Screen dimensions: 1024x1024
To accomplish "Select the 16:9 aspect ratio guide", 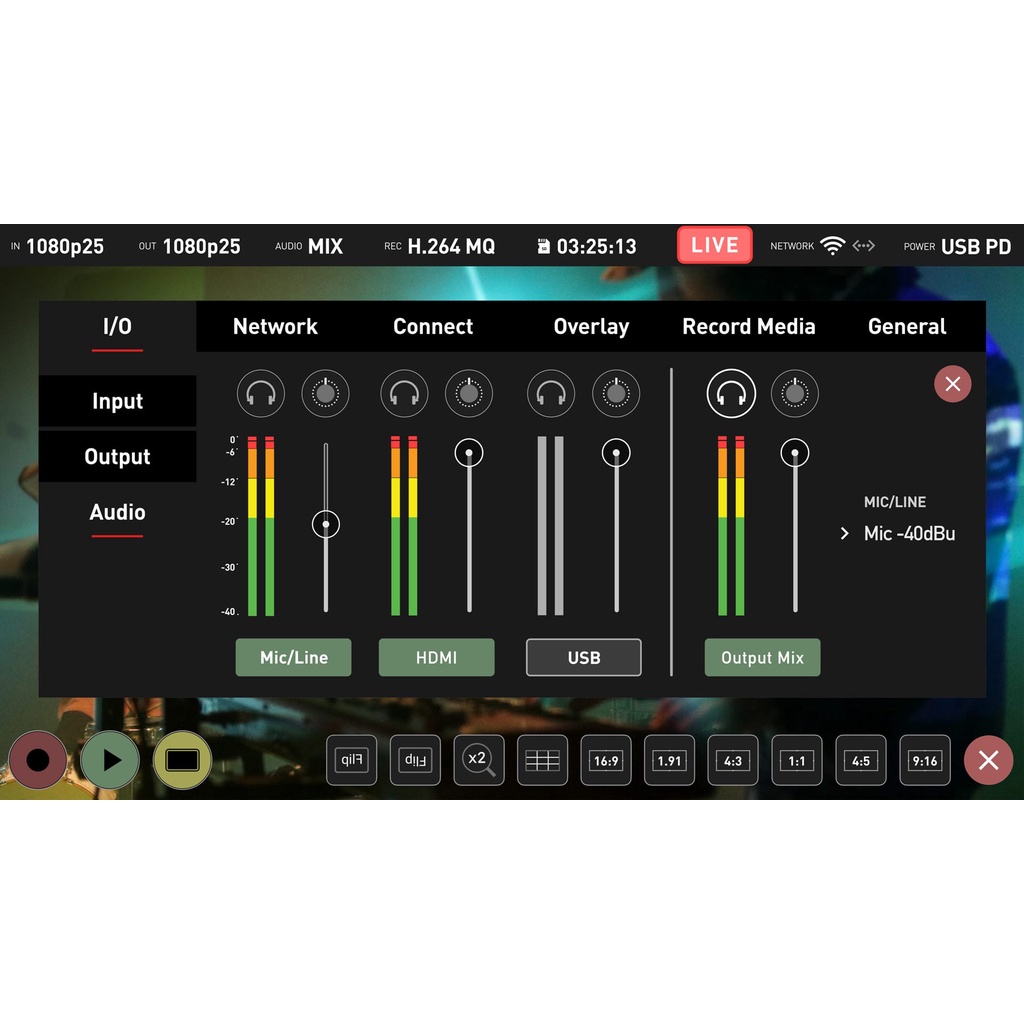I will (x=606, y=760).
